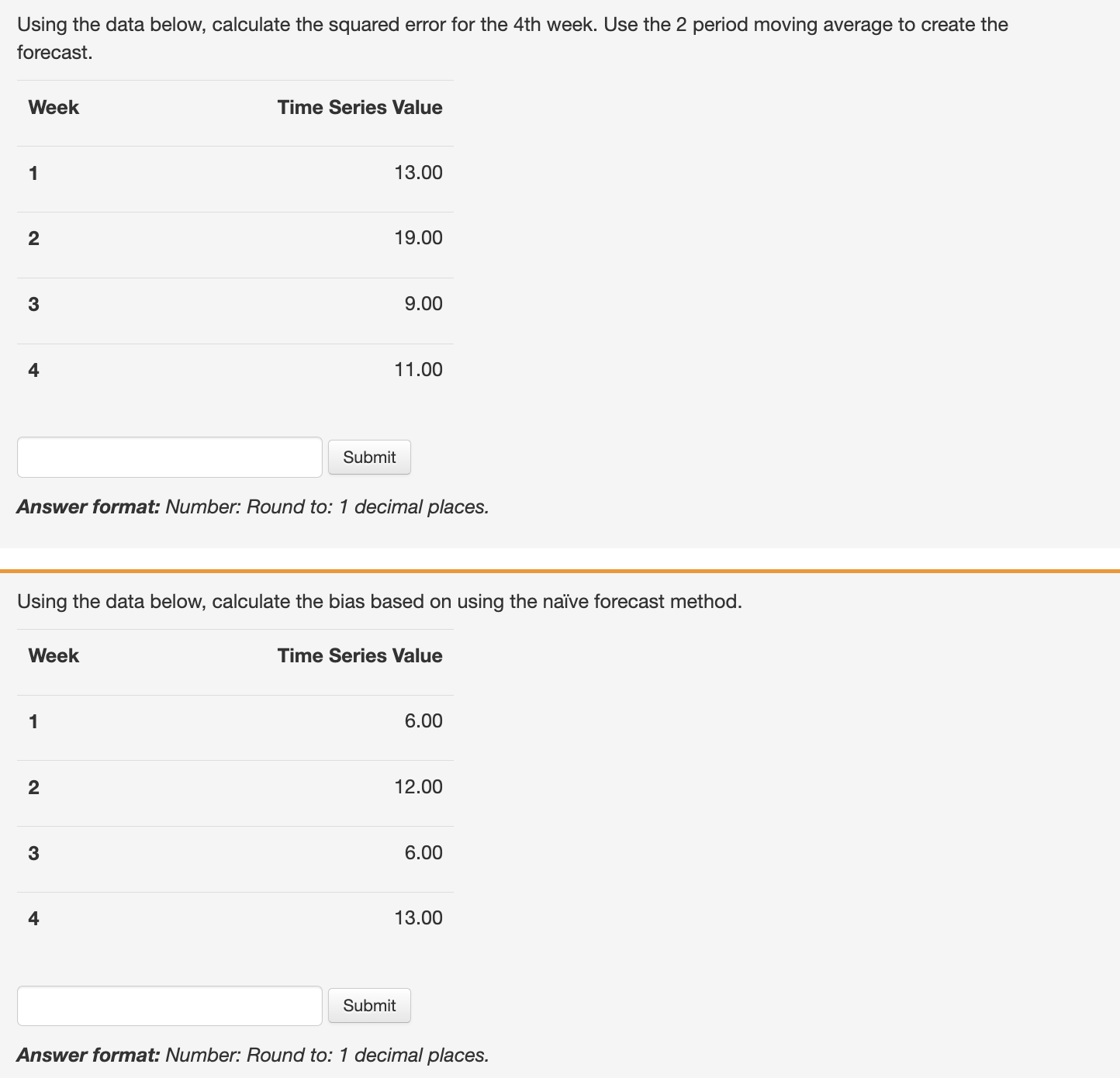Select week 1 value 6.00 in bias table
The height and width of the screenshot is (1078, 1120).
(x=423, y=720)
